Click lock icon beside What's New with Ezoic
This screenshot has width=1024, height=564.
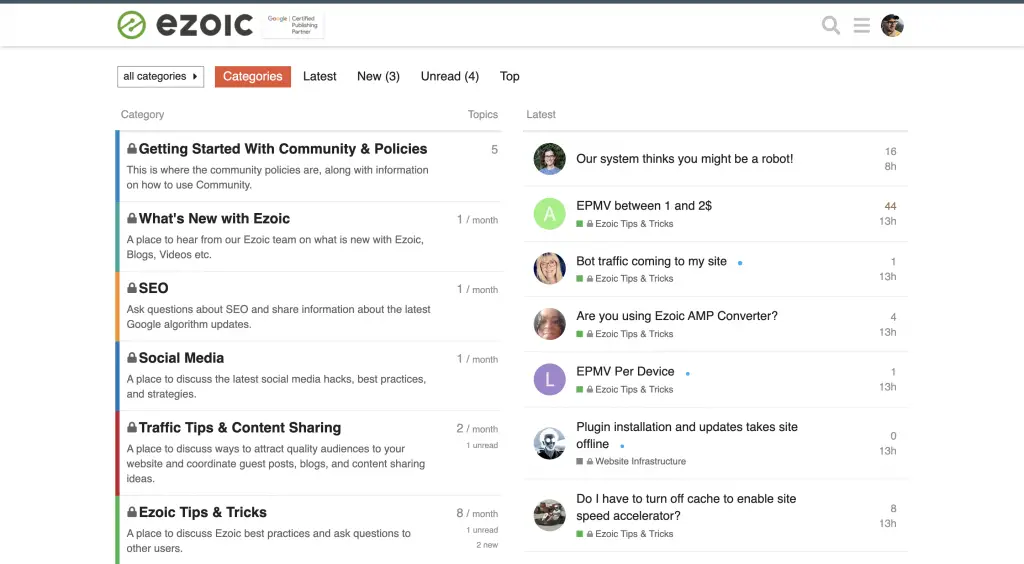point(132,218)
